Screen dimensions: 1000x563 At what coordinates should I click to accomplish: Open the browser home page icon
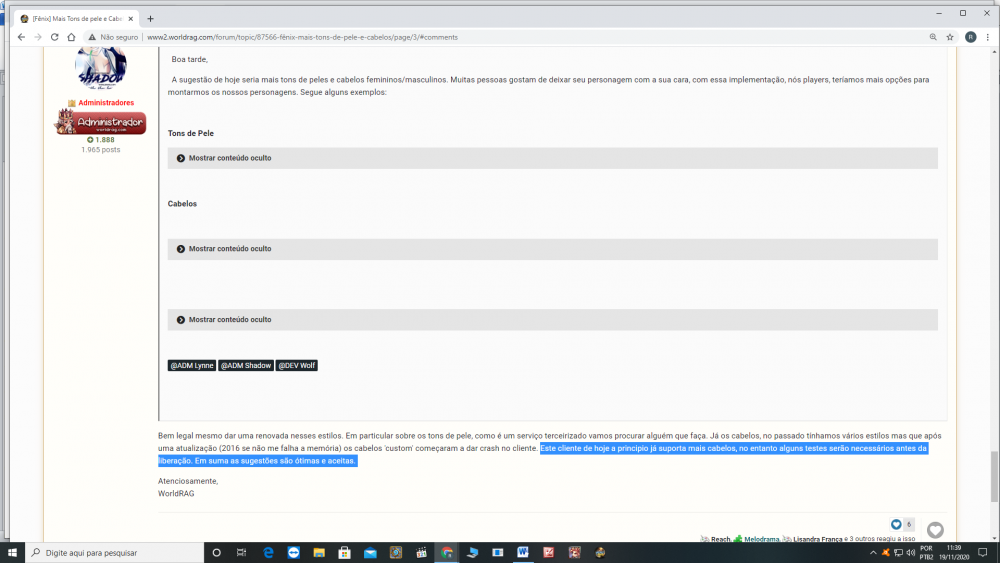[x=71, y=37]
